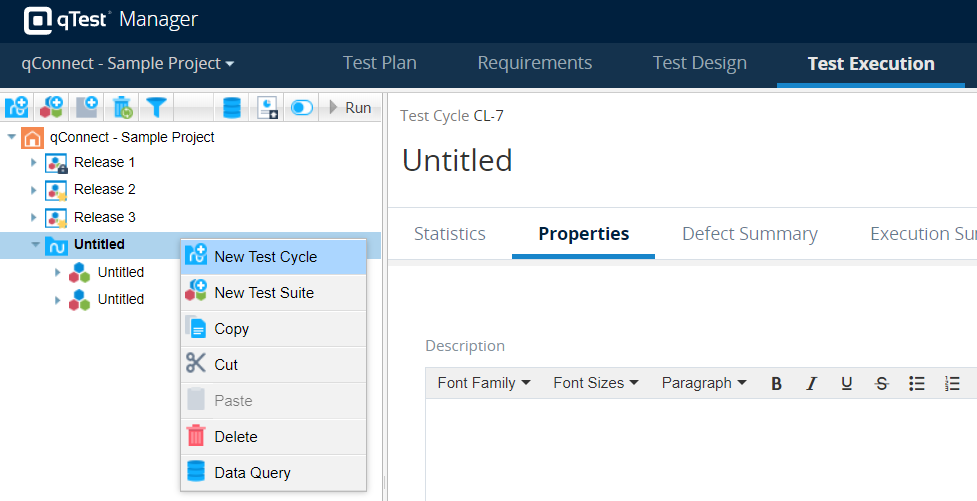Apply bold formatting in Description editor

pos(776,383)
